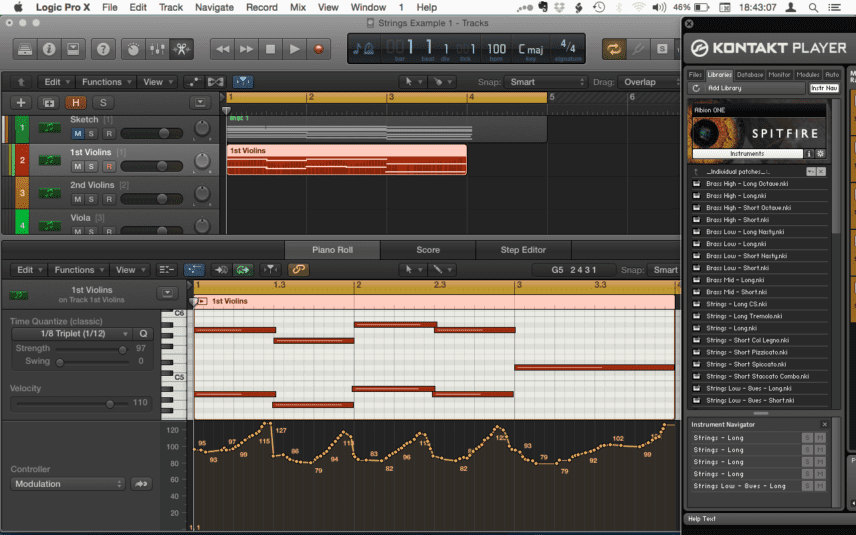
Task: Start recording with the Record button
Action: click(318, 49)
